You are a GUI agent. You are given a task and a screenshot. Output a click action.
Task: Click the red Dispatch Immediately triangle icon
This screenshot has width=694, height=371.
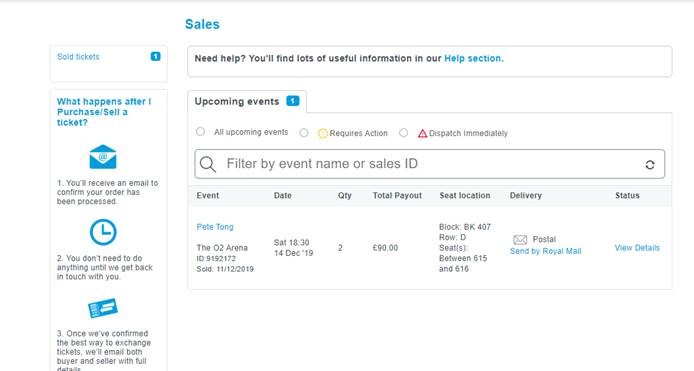click(x=423, y=133)
